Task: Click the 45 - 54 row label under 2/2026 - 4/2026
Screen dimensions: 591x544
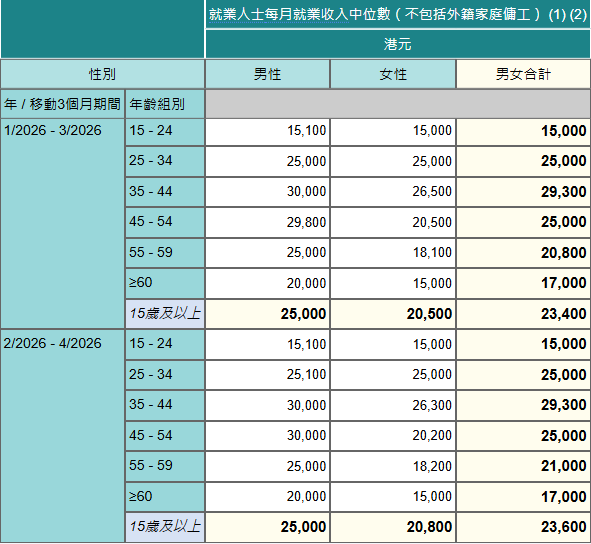Action: coord(165,436)
